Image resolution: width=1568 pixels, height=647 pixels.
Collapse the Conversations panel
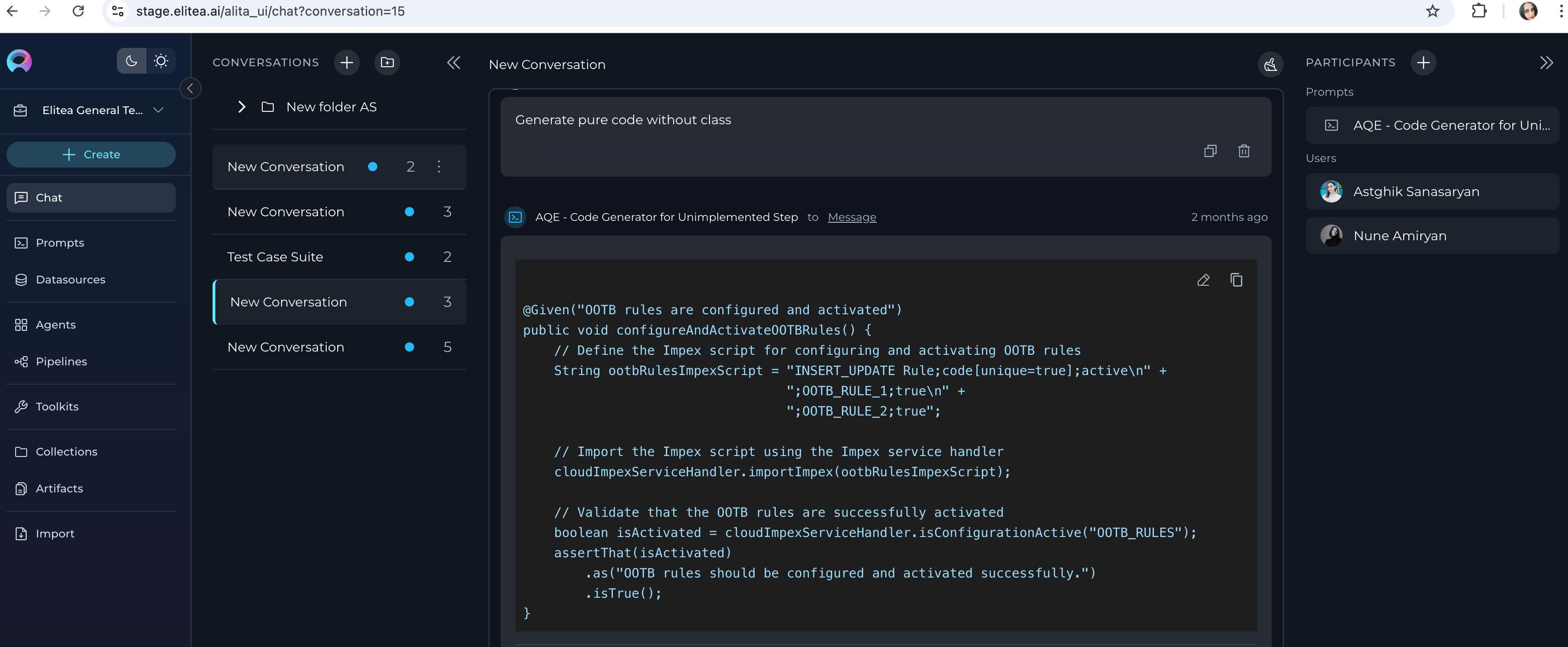(x=454, y=63)
